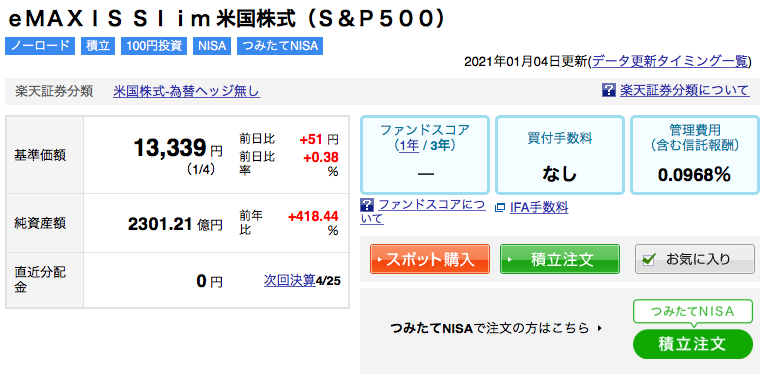Toggle the お気に入り checkmark
The image size is (775, 378).
pyautogui.click(x=649, y=259)
